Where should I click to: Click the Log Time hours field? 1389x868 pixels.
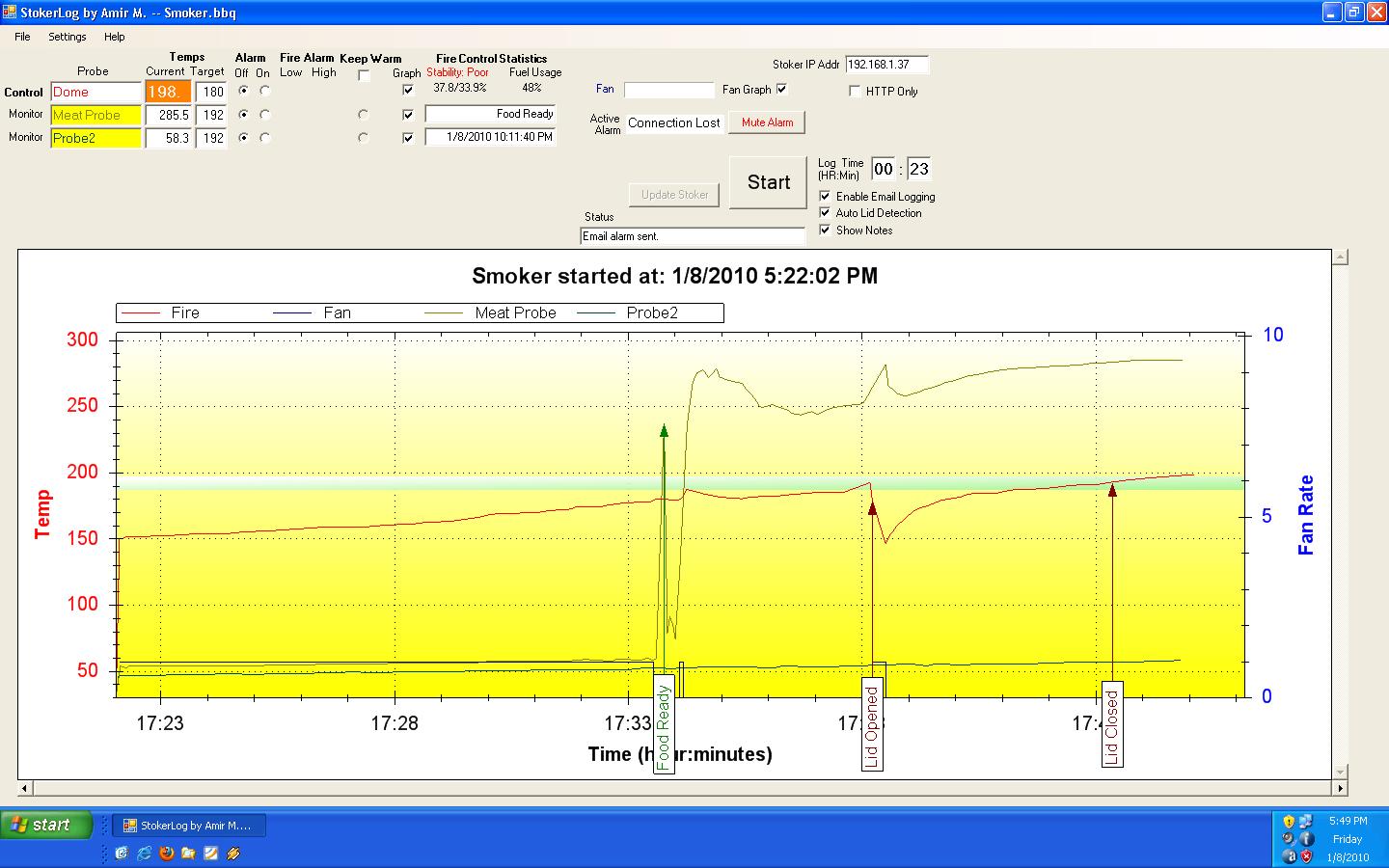tap(884, 169)
